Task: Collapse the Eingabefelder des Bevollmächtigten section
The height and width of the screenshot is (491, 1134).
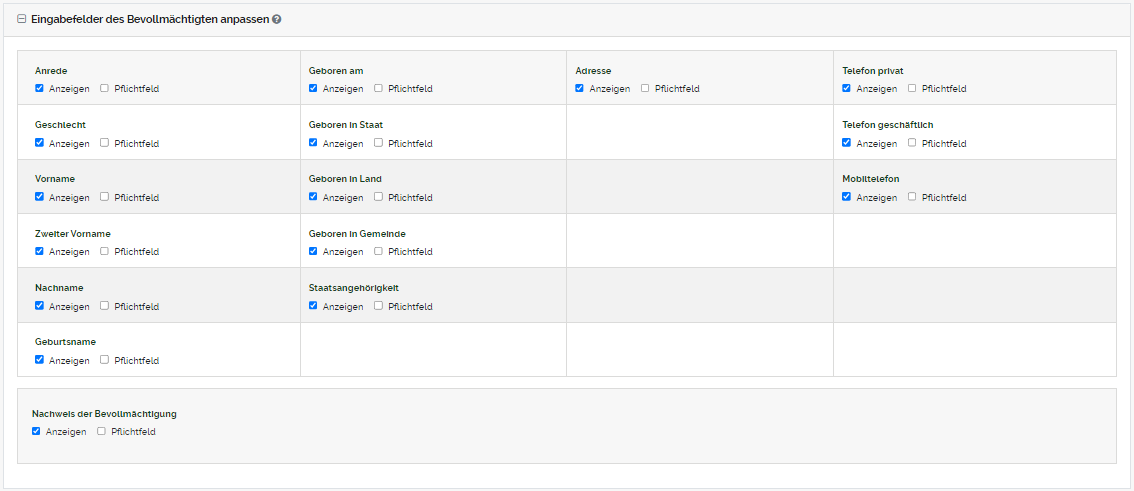Action: click(x=22, y=19)
